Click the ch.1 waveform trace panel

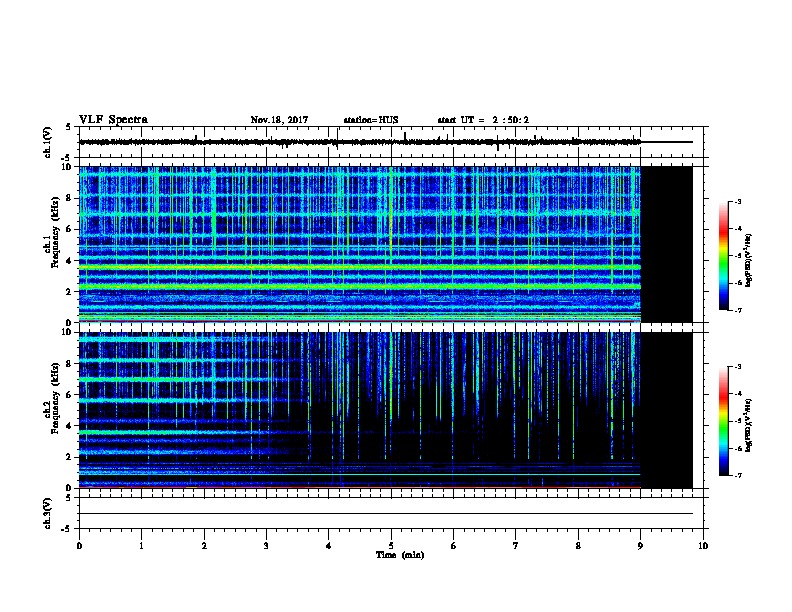(391, 142)
